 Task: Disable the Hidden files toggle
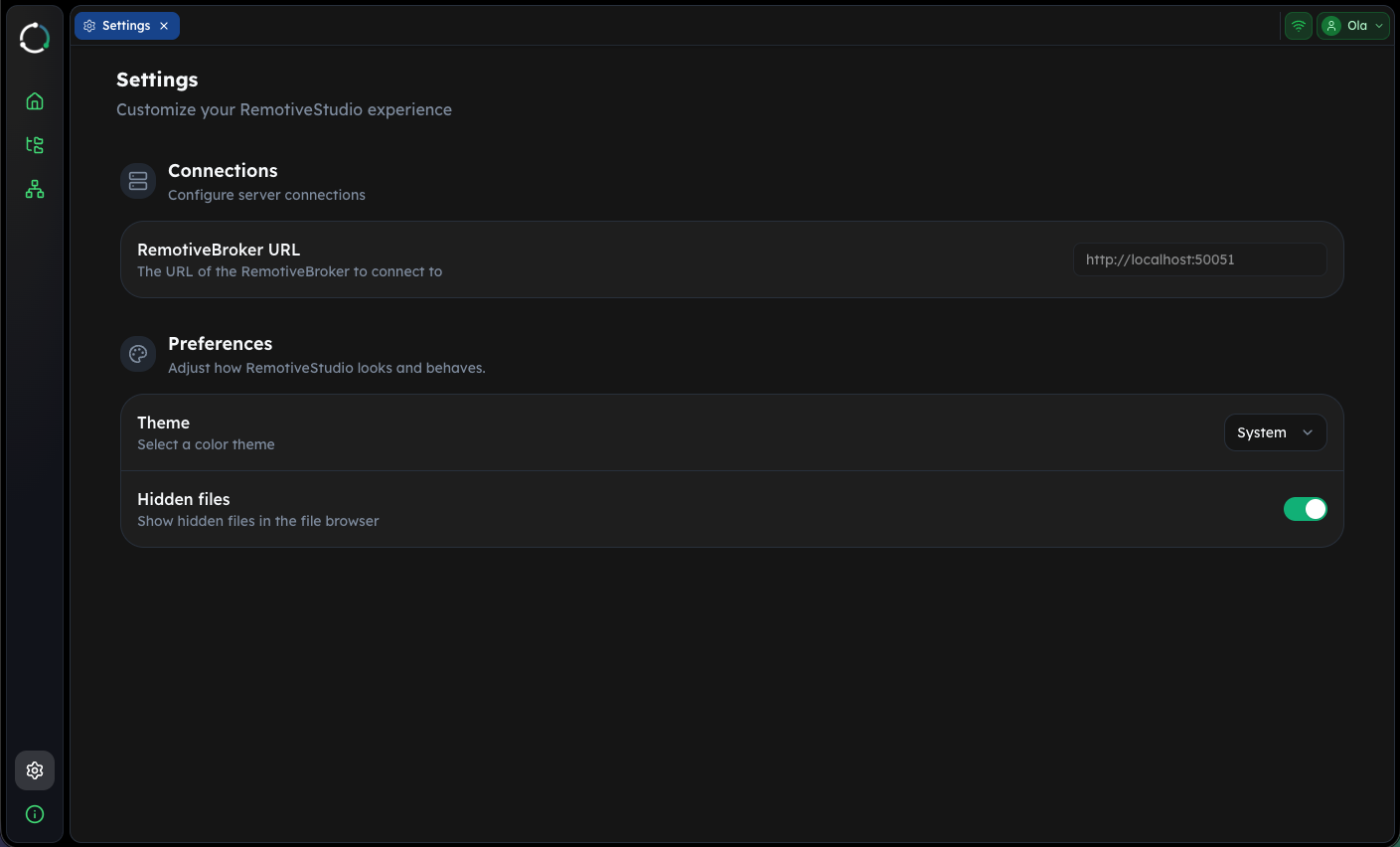[1305, 508]
